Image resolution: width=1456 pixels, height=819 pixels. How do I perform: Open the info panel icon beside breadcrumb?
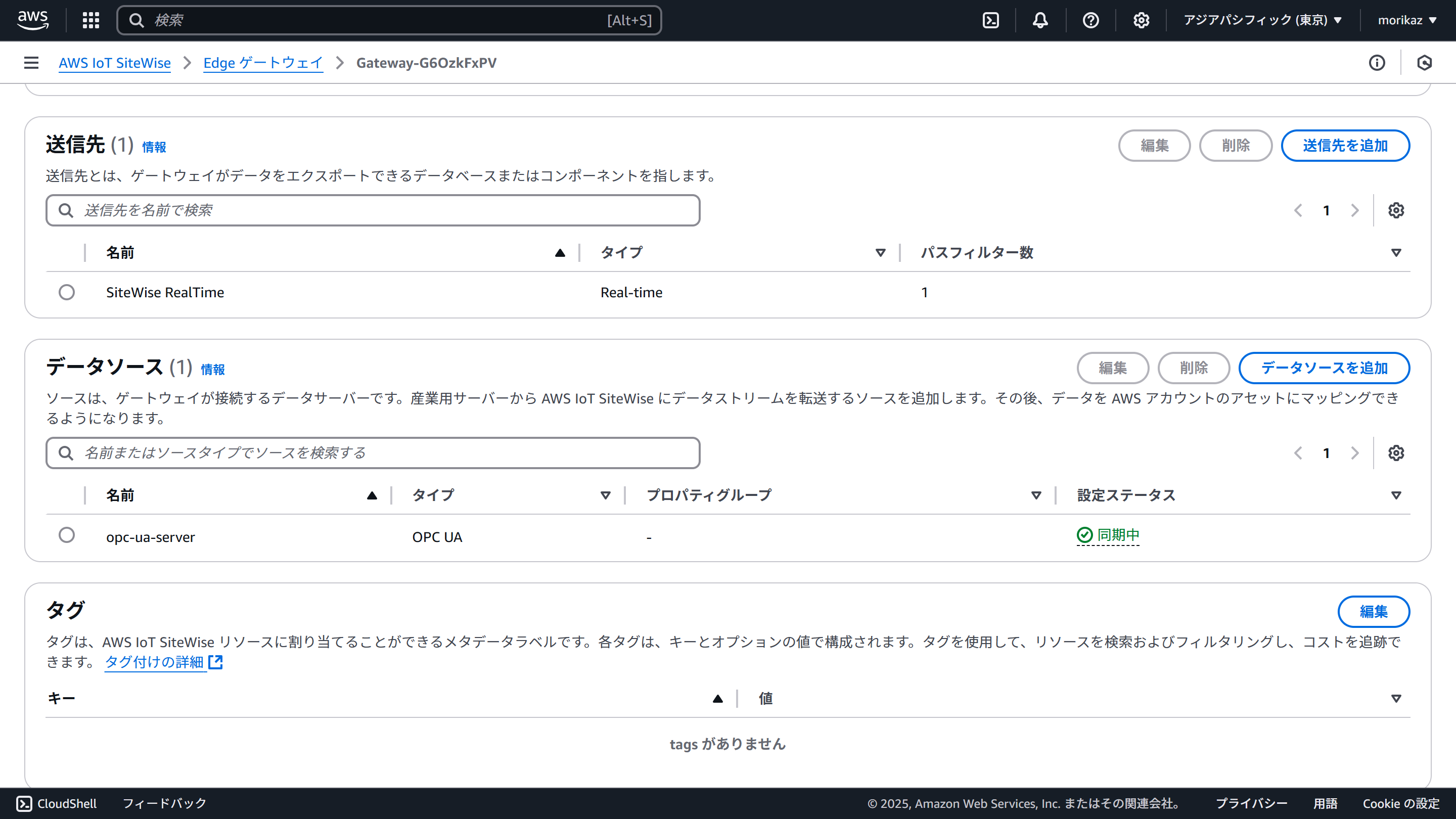pos(1377,63)
